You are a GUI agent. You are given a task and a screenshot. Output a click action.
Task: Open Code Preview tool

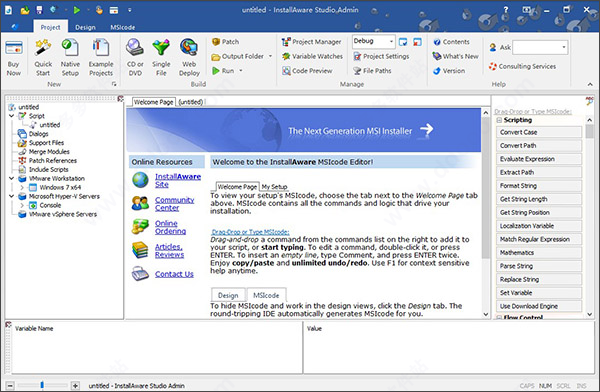tap(307, 71)
